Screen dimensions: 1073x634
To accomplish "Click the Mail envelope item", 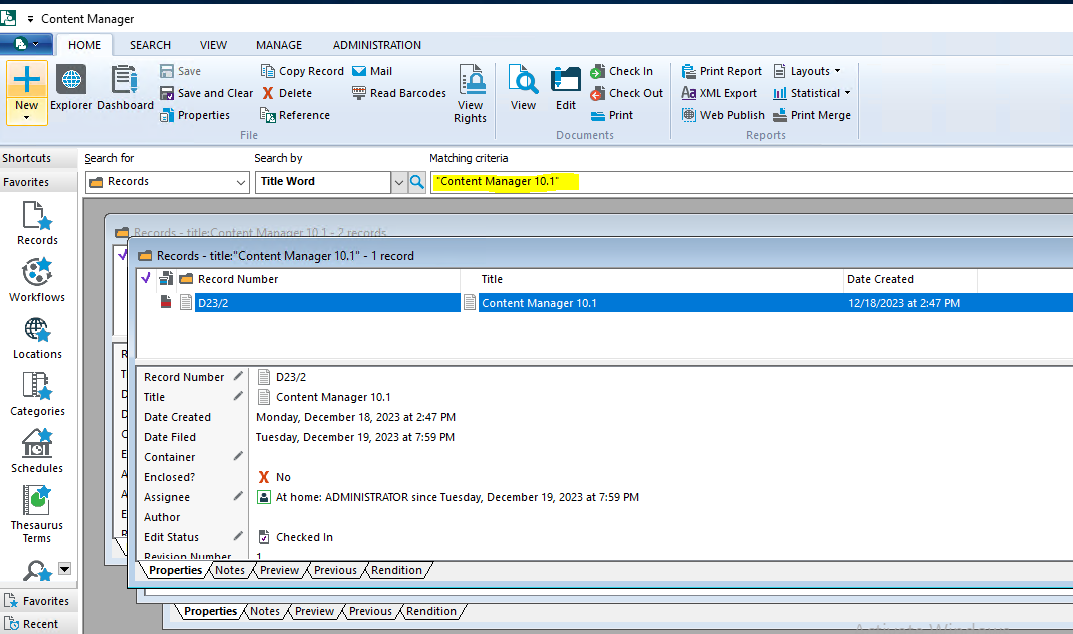I will (372, 71).
